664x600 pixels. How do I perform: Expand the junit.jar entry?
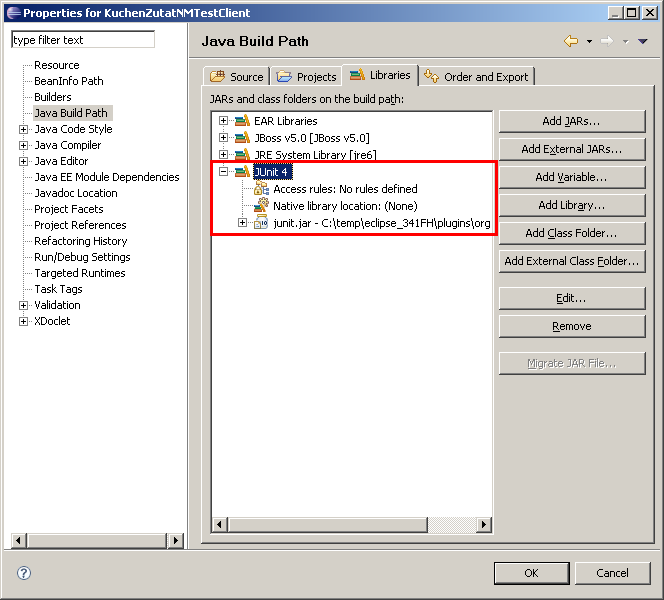pos(242,223)
